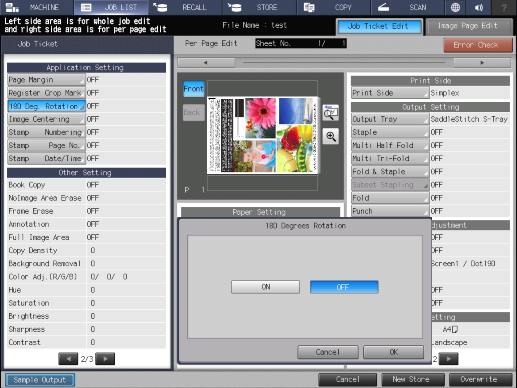The image size is (517, 388).
Task: Click the Sheet No. field
Action: (301, 43)
